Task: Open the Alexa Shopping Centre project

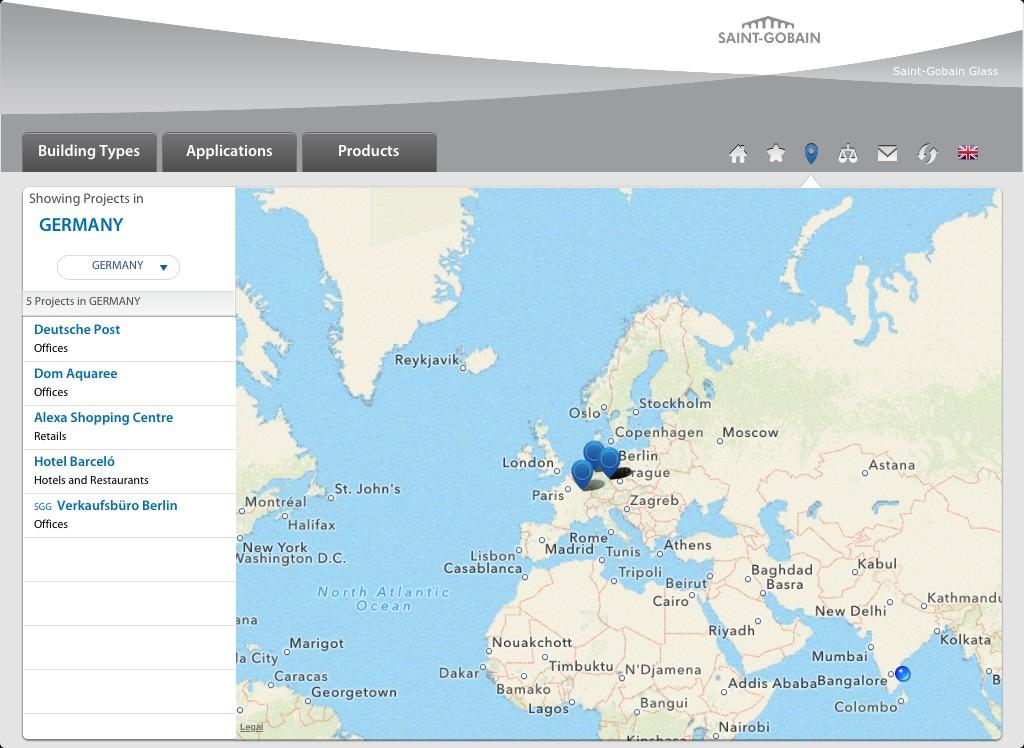Action: (129, 427)
